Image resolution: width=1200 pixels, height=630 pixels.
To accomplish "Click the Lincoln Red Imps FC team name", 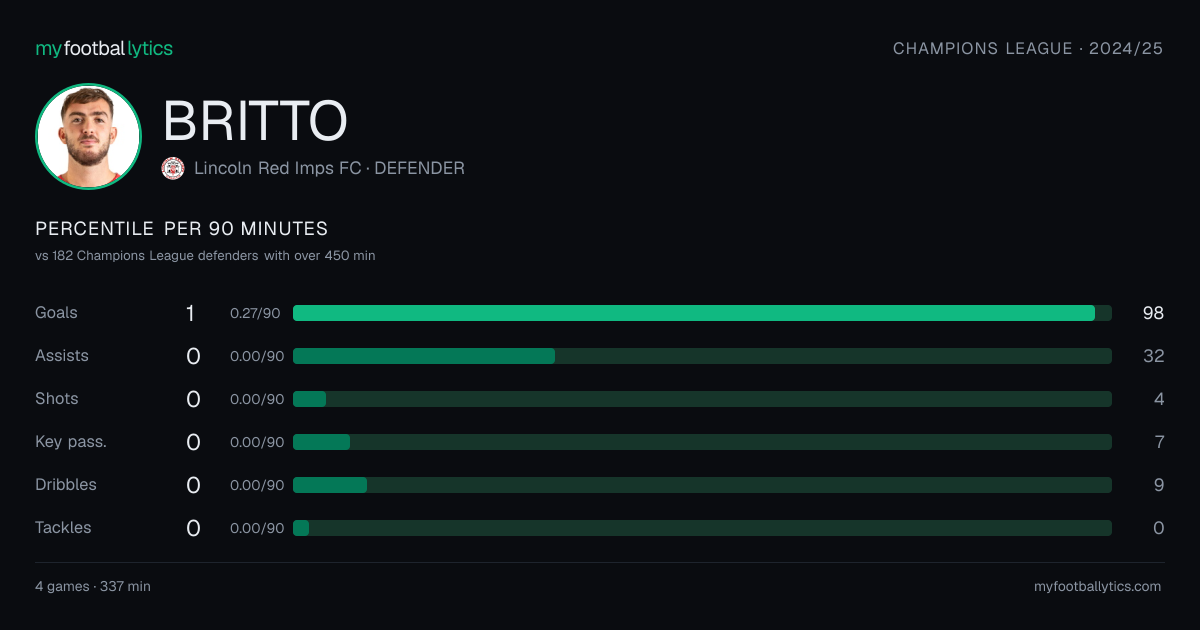I will click(278, 168).
